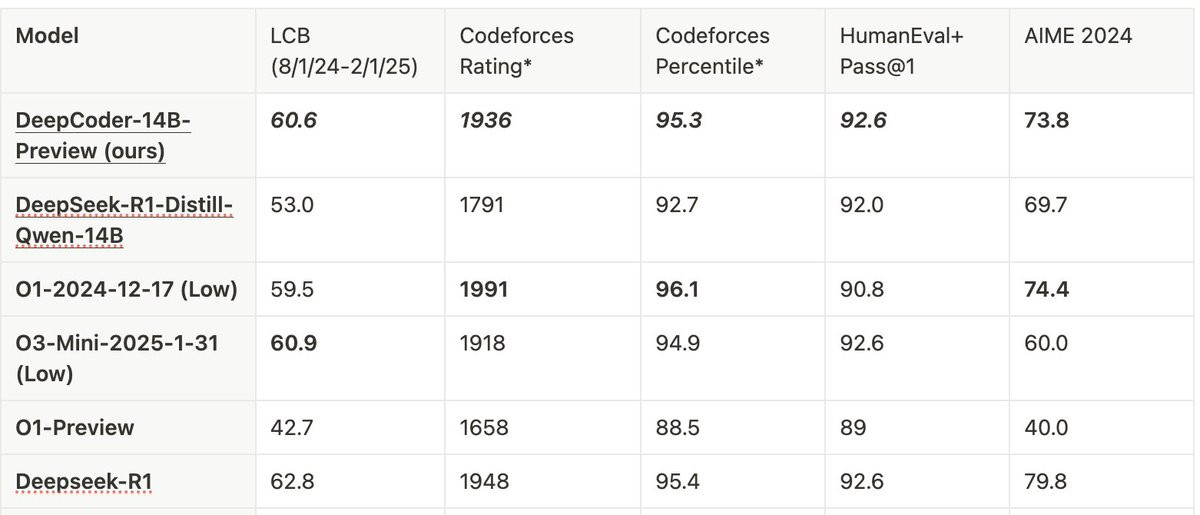Click the 60.9 LCB cell for O3-Mini
The width and height of the screenshot is (1200, 515).
click(294, 343)
